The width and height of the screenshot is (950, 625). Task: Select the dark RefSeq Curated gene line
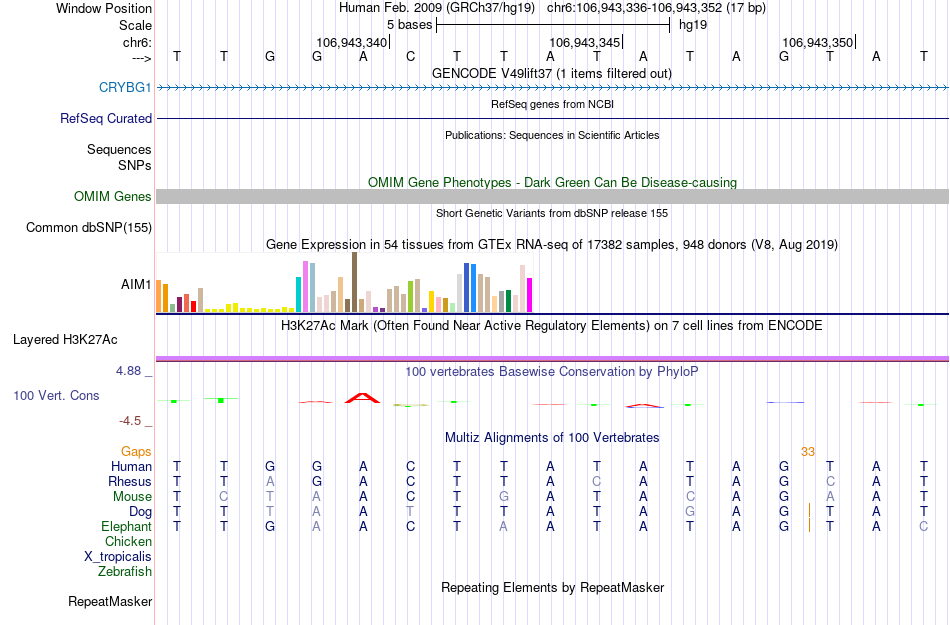click(x=553, y=119)
